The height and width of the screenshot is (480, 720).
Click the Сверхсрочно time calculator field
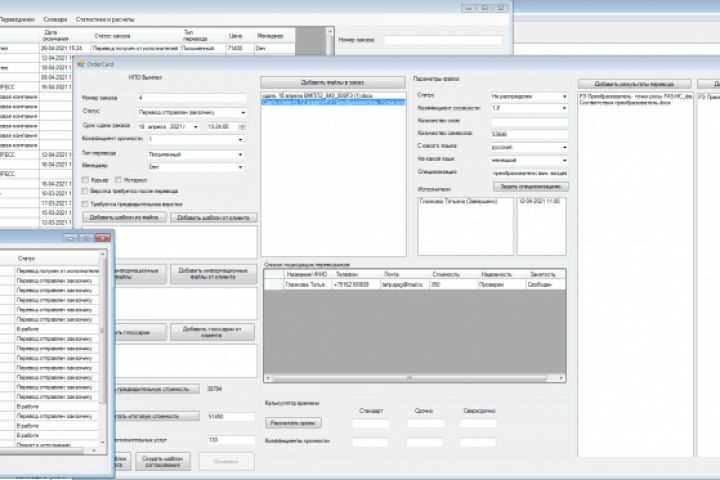[478, 424]
